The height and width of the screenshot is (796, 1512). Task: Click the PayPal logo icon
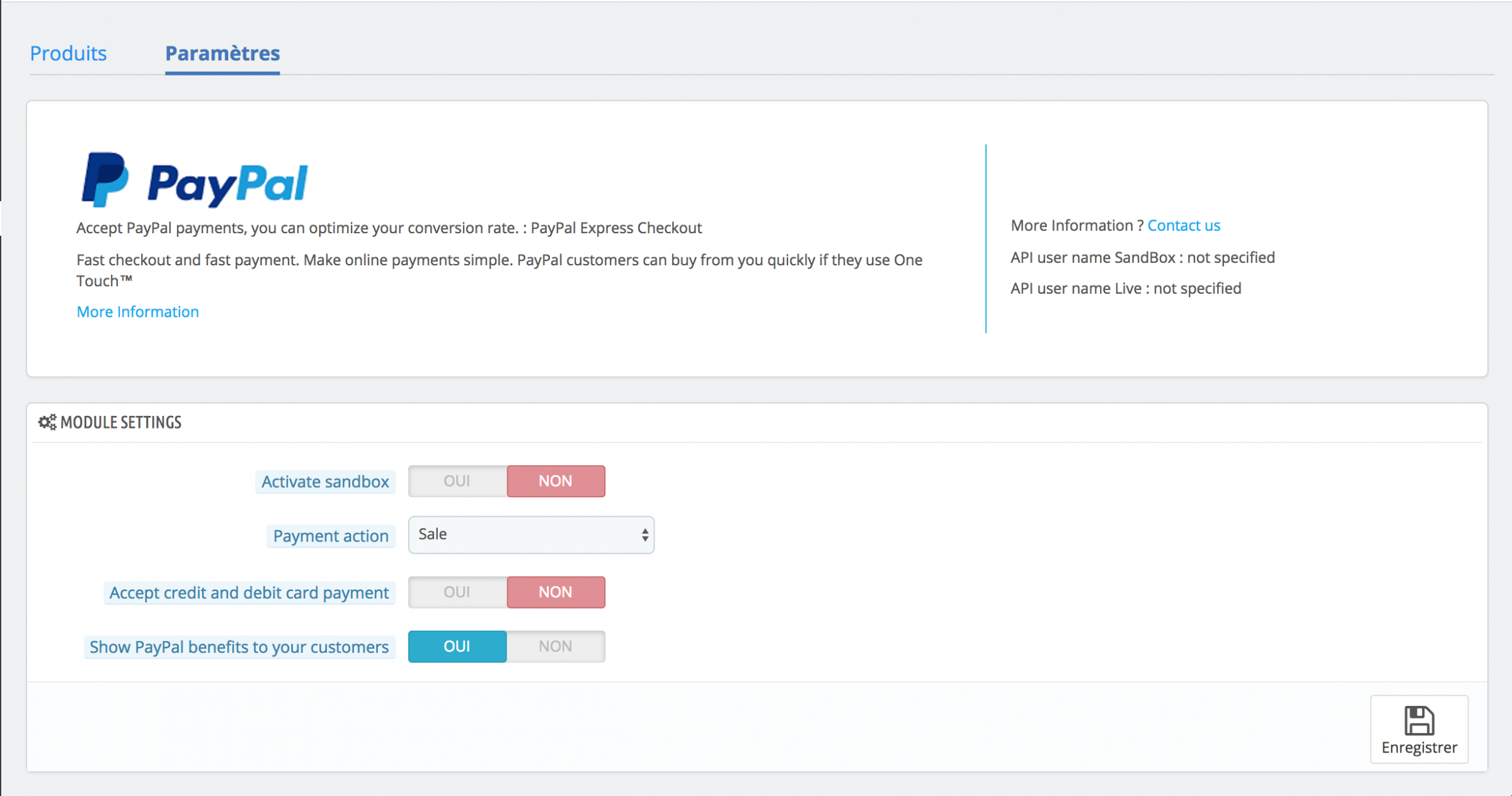pos(105,180)
